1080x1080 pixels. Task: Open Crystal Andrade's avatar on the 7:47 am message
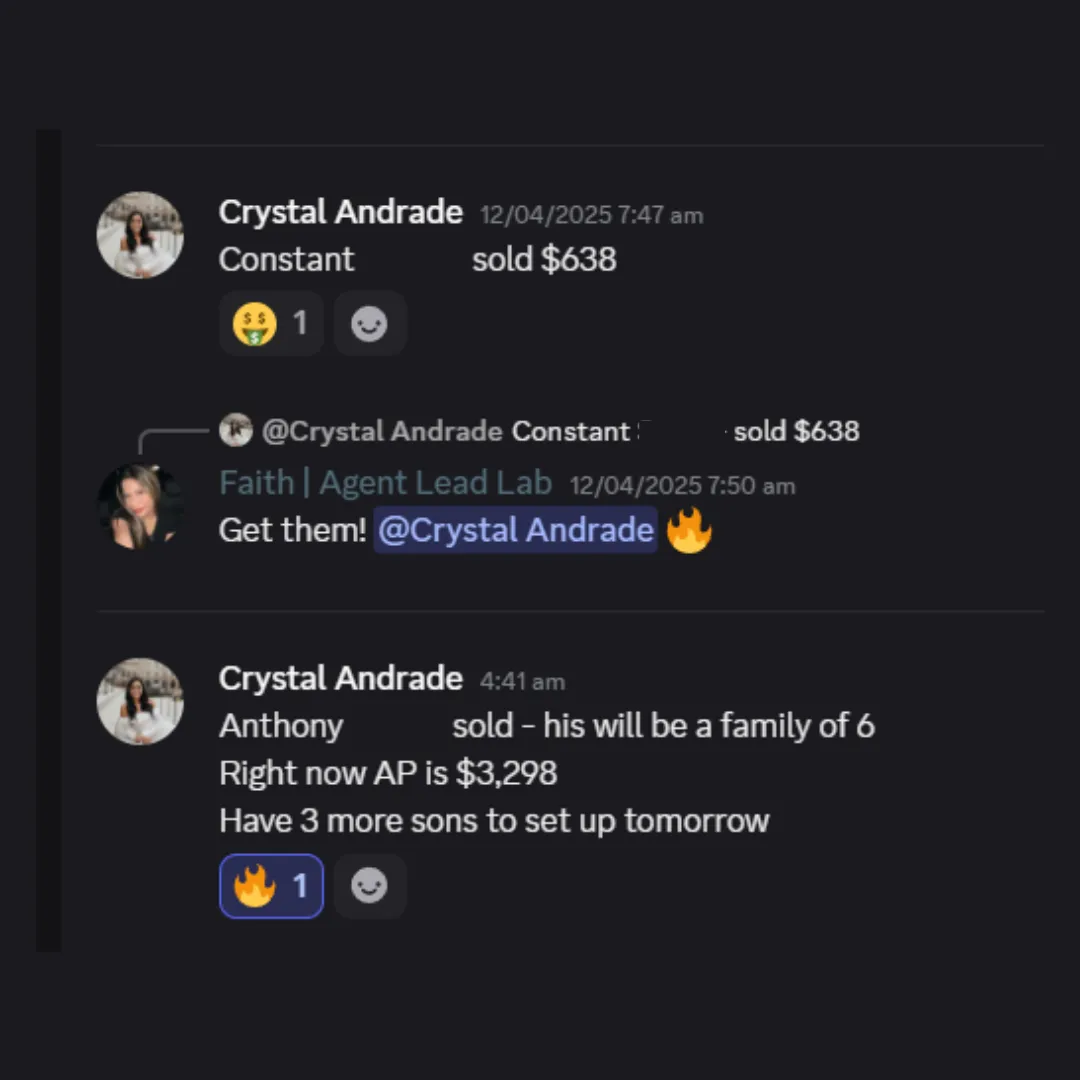pyautogui.click(x=140, y=235)
